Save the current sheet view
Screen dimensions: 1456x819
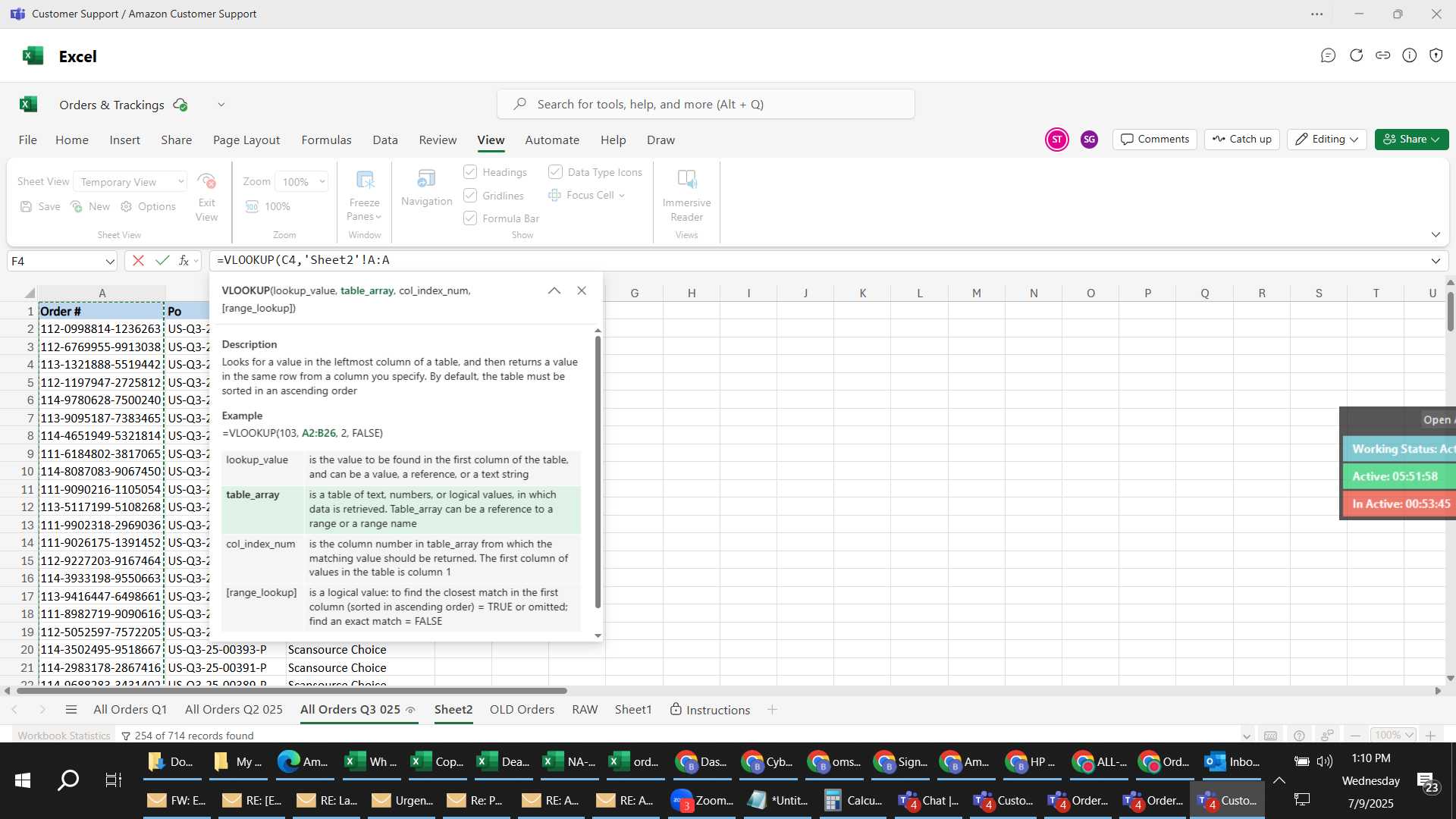click(40, 206)
